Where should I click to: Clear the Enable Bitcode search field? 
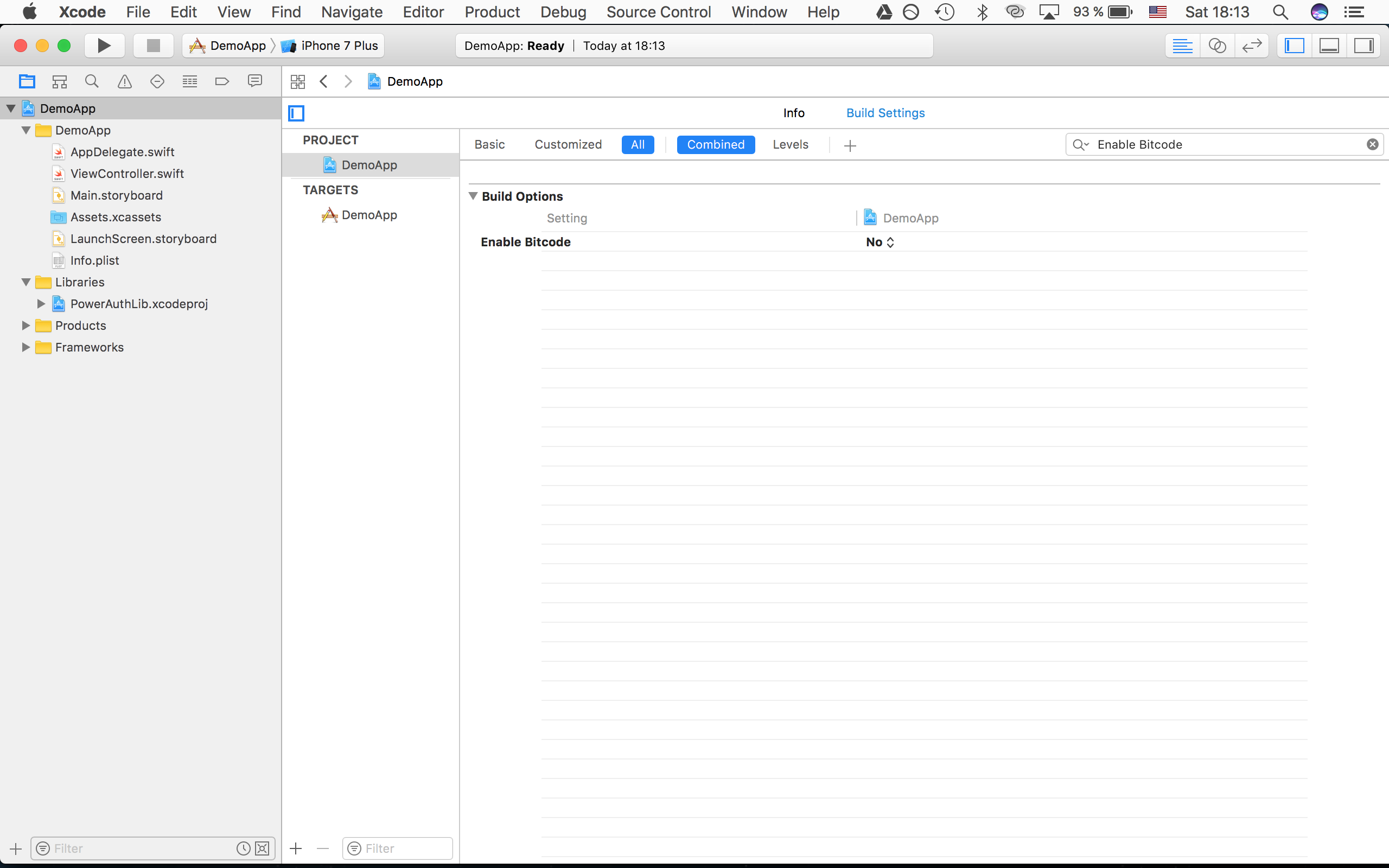[x=1372, y=144]
